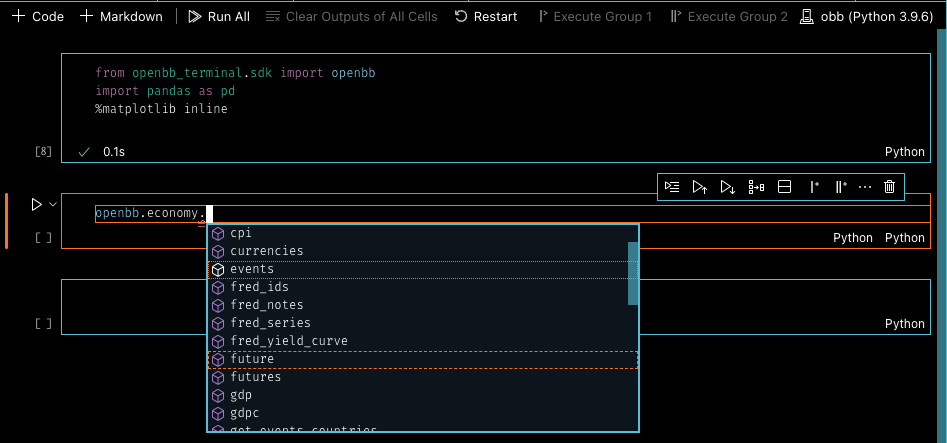The width and height of the screenshot is (947, 443).
Task: Select currencies autocomplete suggestion
Action: (423, 251)
